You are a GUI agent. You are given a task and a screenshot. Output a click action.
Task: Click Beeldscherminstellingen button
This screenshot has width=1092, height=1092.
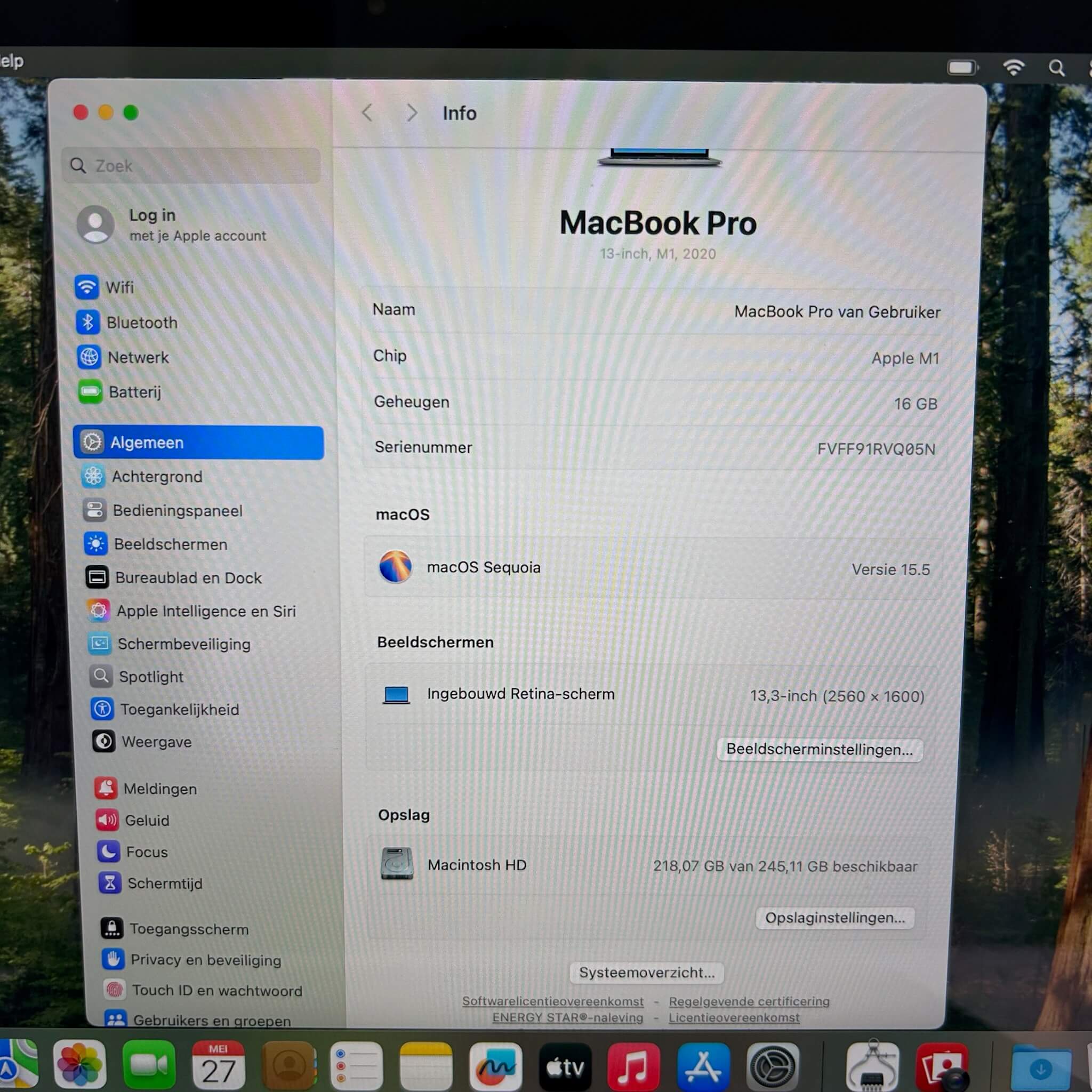pyautogui.click(x=819, y=750)
